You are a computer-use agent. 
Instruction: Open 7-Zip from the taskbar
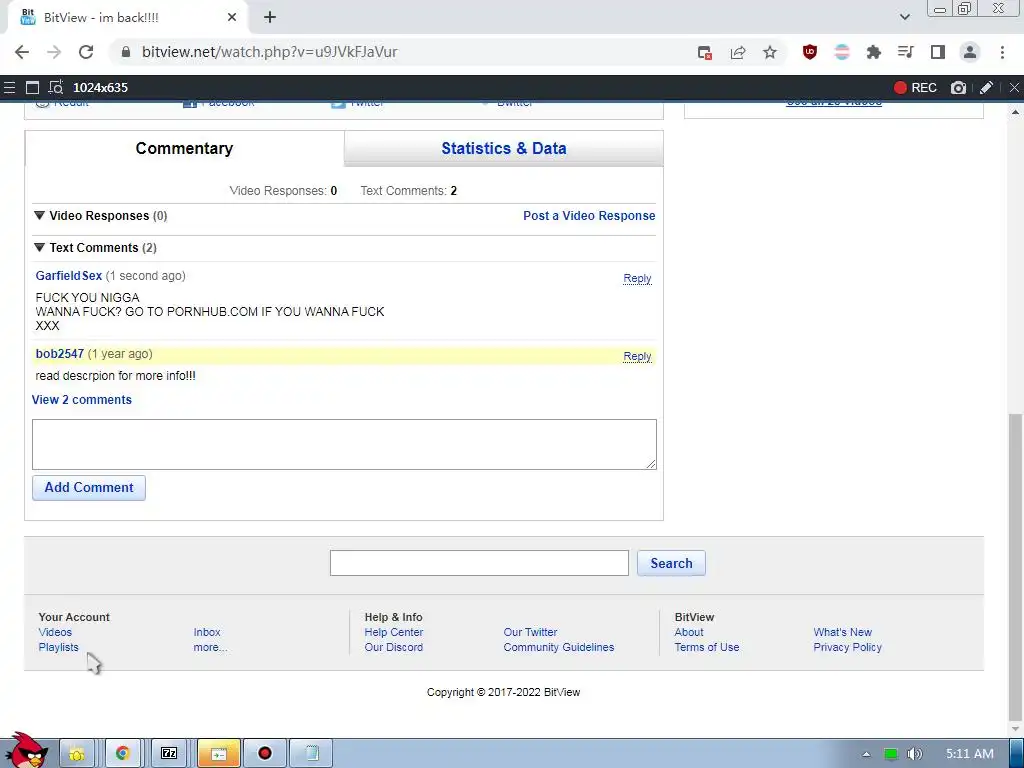pyautogui.click(x=169, y=754)
